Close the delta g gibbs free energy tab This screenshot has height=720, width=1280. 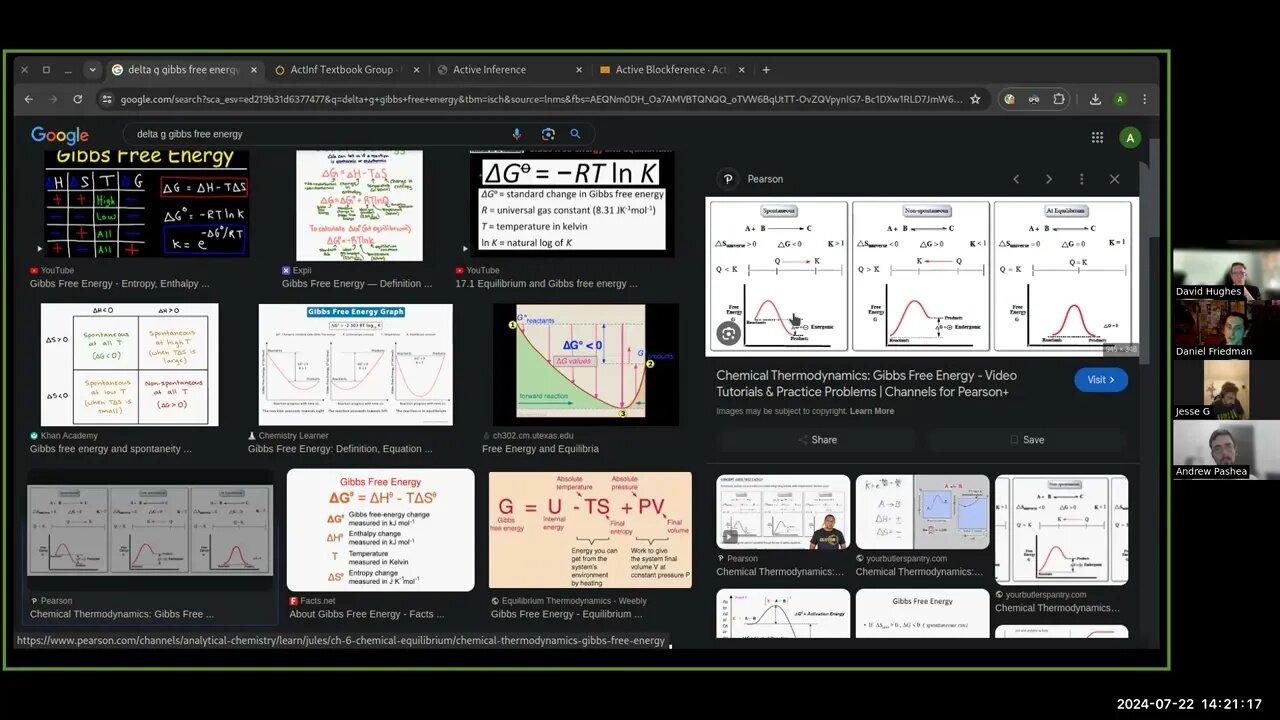pos(254,70)
